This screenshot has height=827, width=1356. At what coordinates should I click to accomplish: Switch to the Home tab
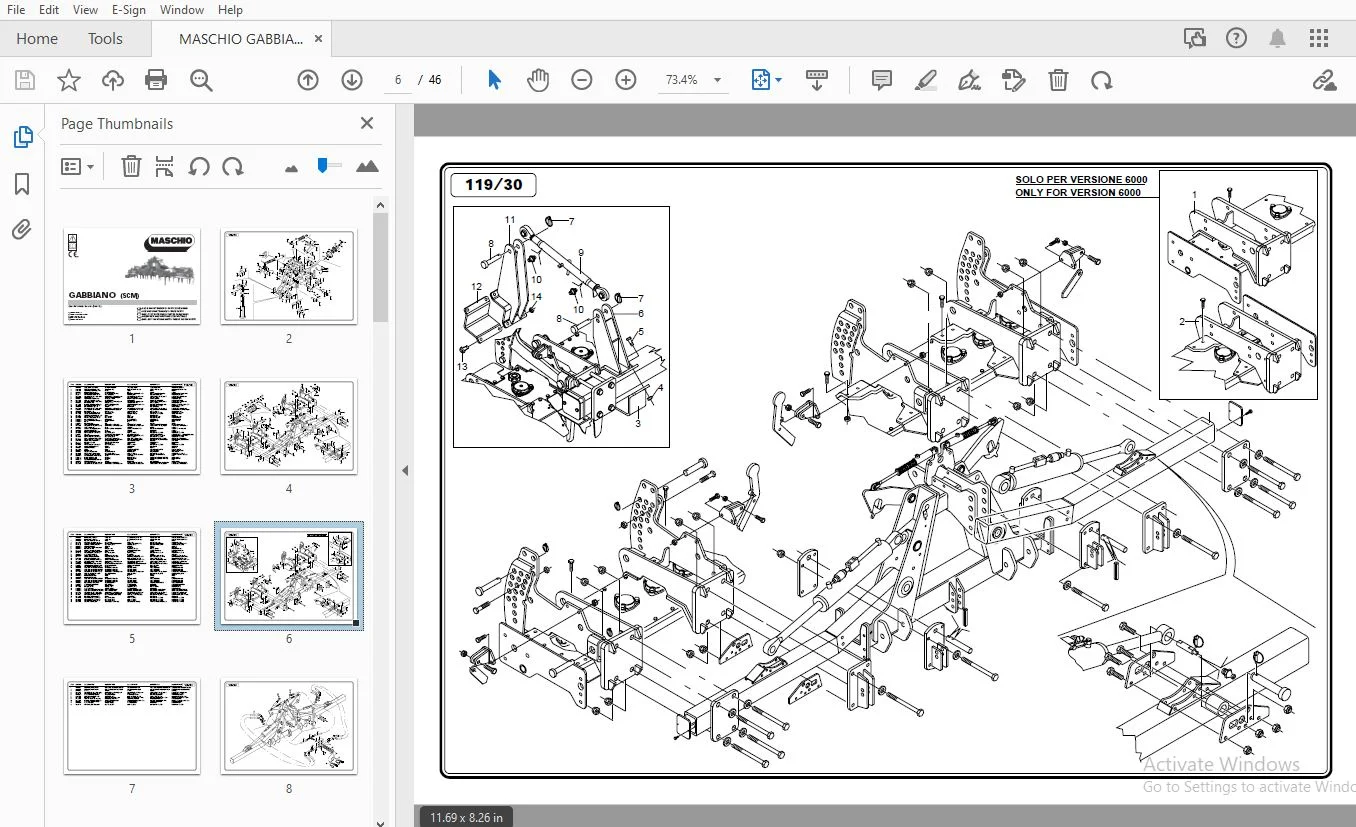(37, 39)
